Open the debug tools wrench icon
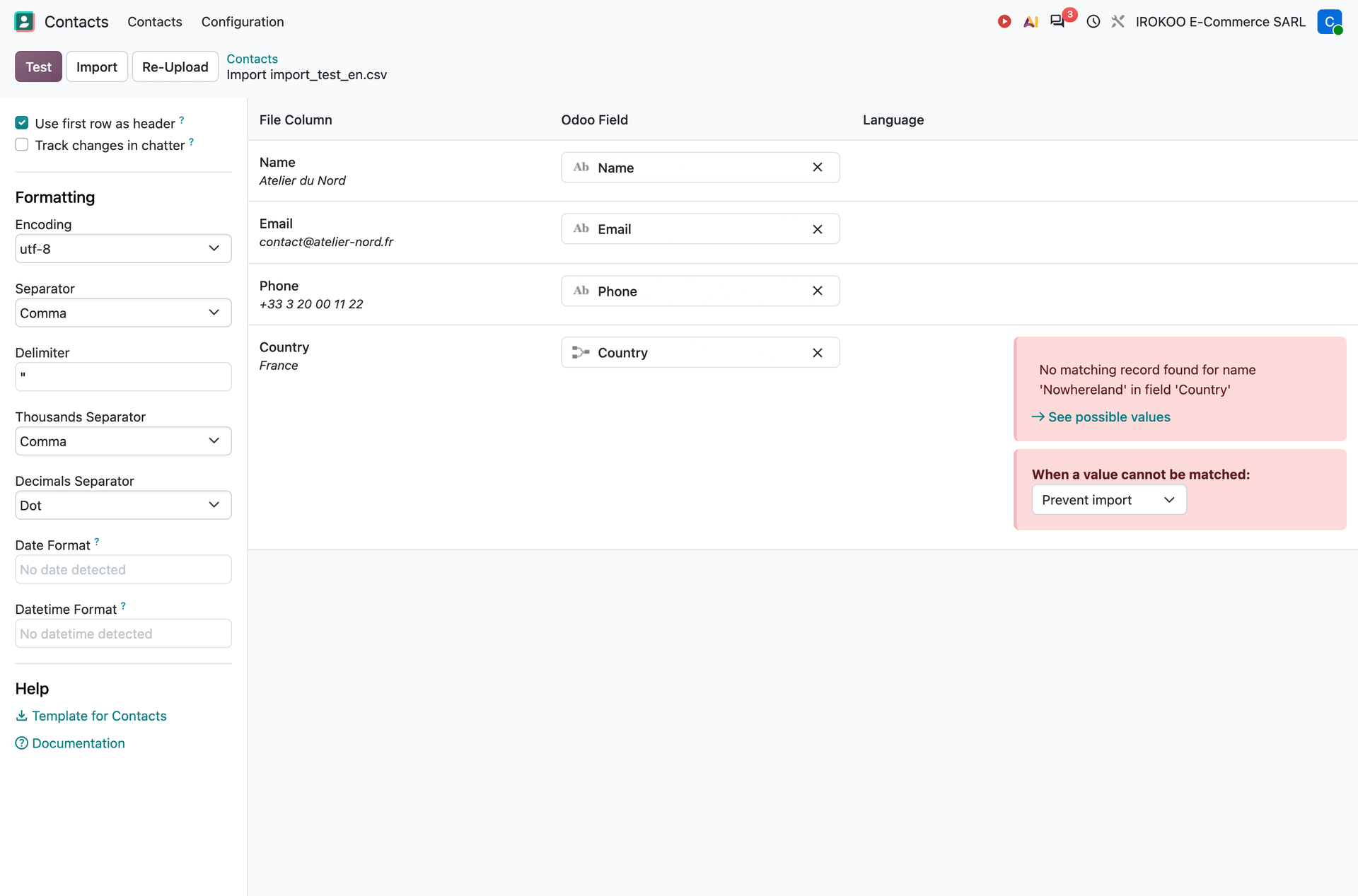 coord(1118,22)
